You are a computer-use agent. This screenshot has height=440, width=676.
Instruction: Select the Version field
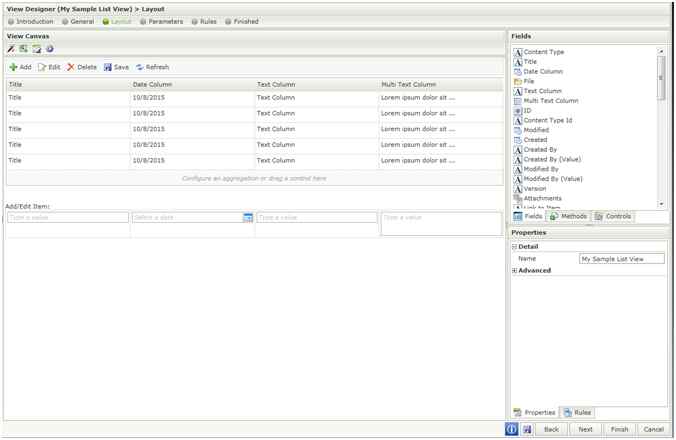530,189
